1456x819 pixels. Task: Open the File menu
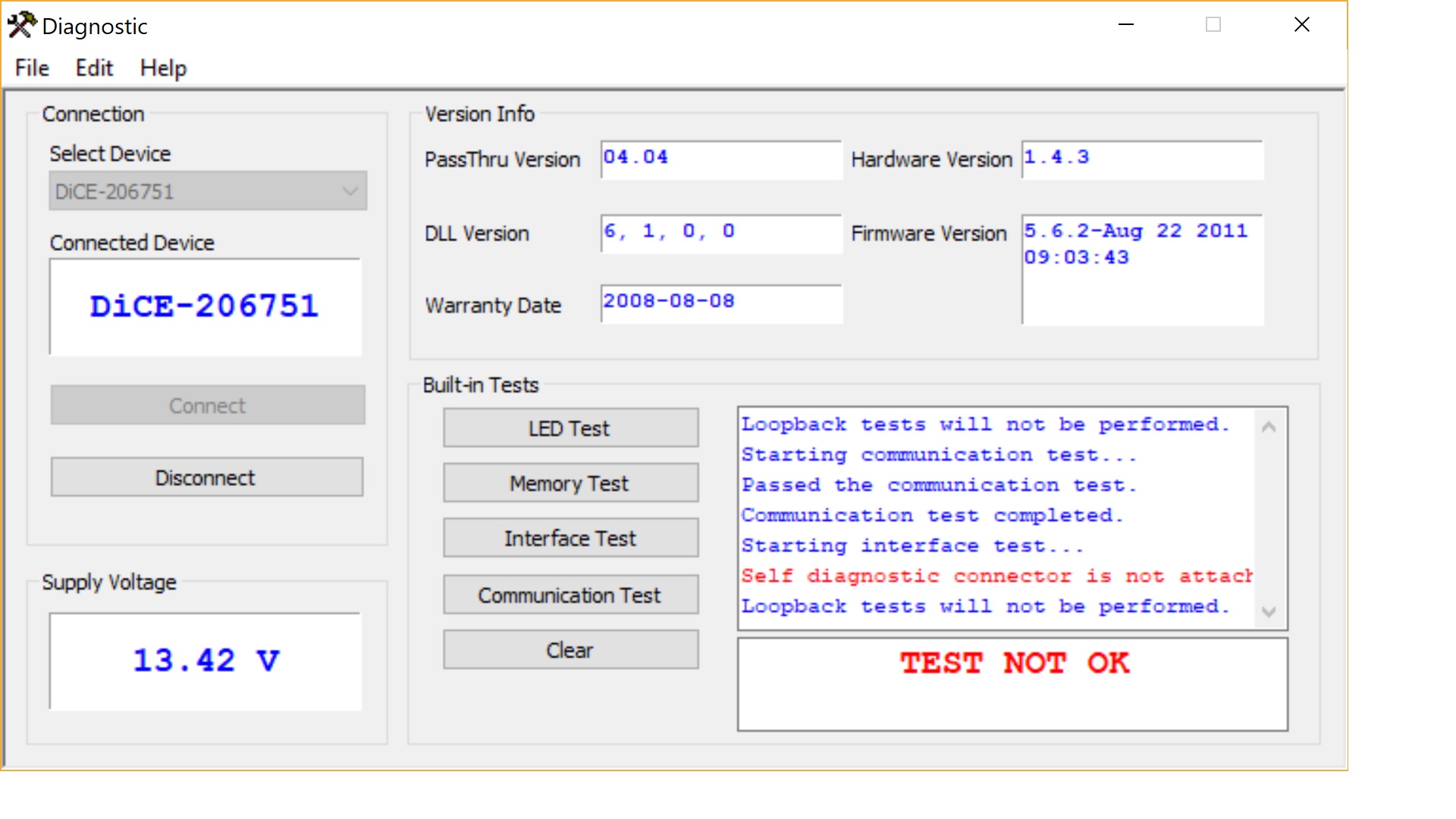tap(32, 68)
